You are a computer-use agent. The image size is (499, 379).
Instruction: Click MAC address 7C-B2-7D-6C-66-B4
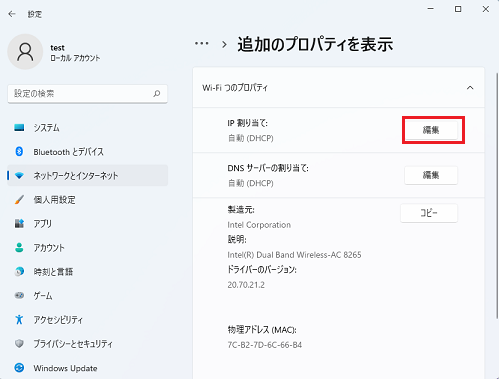(x=265, y=345)
